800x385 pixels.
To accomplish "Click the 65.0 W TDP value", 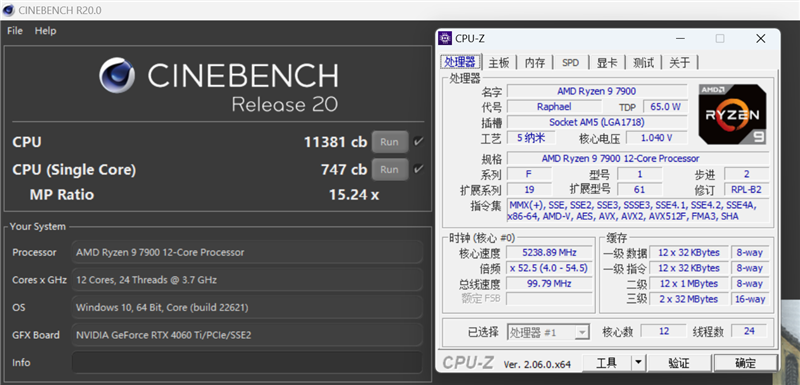I will (x=665, y=107).
